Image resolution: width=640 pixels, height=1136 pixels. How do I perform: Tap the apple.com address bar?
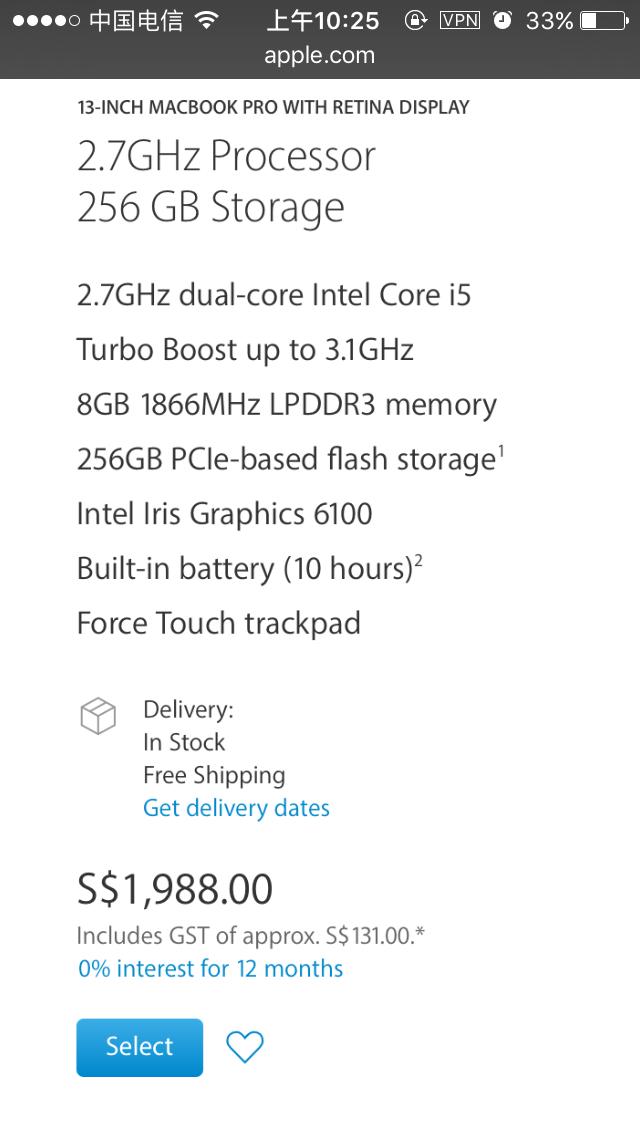320,55
